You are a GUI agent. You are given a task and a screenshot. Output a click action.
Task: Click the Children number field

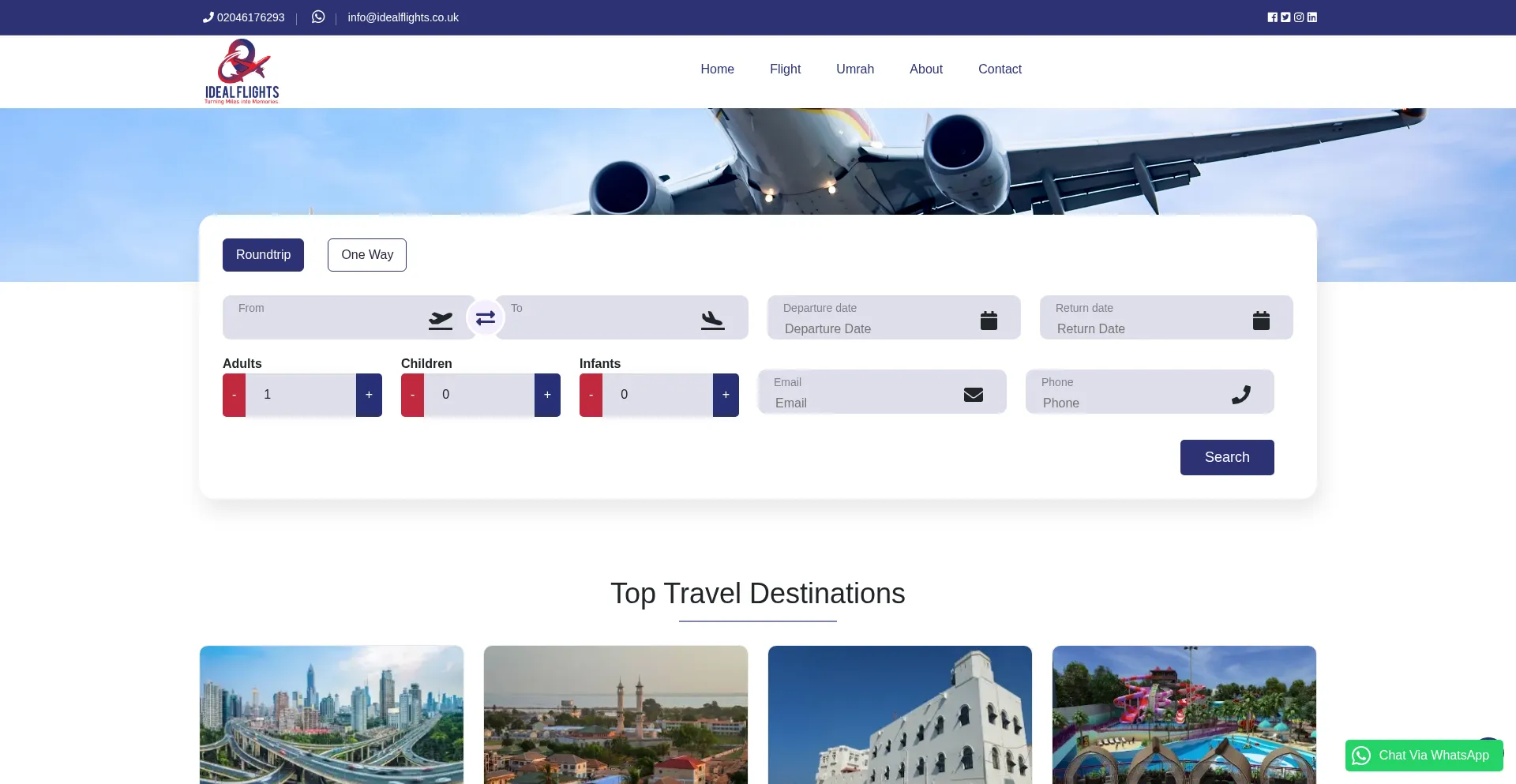(479, 395)
